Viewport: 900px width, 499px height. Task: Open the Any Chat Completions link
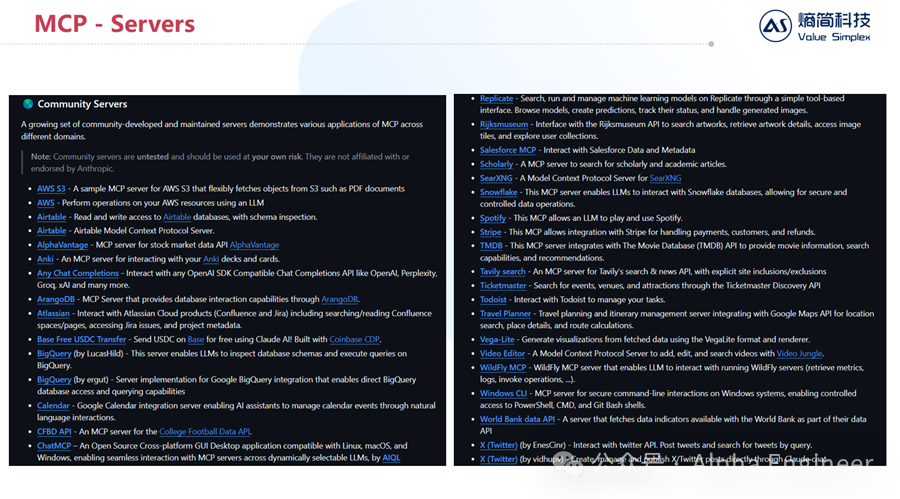point(78,273)
